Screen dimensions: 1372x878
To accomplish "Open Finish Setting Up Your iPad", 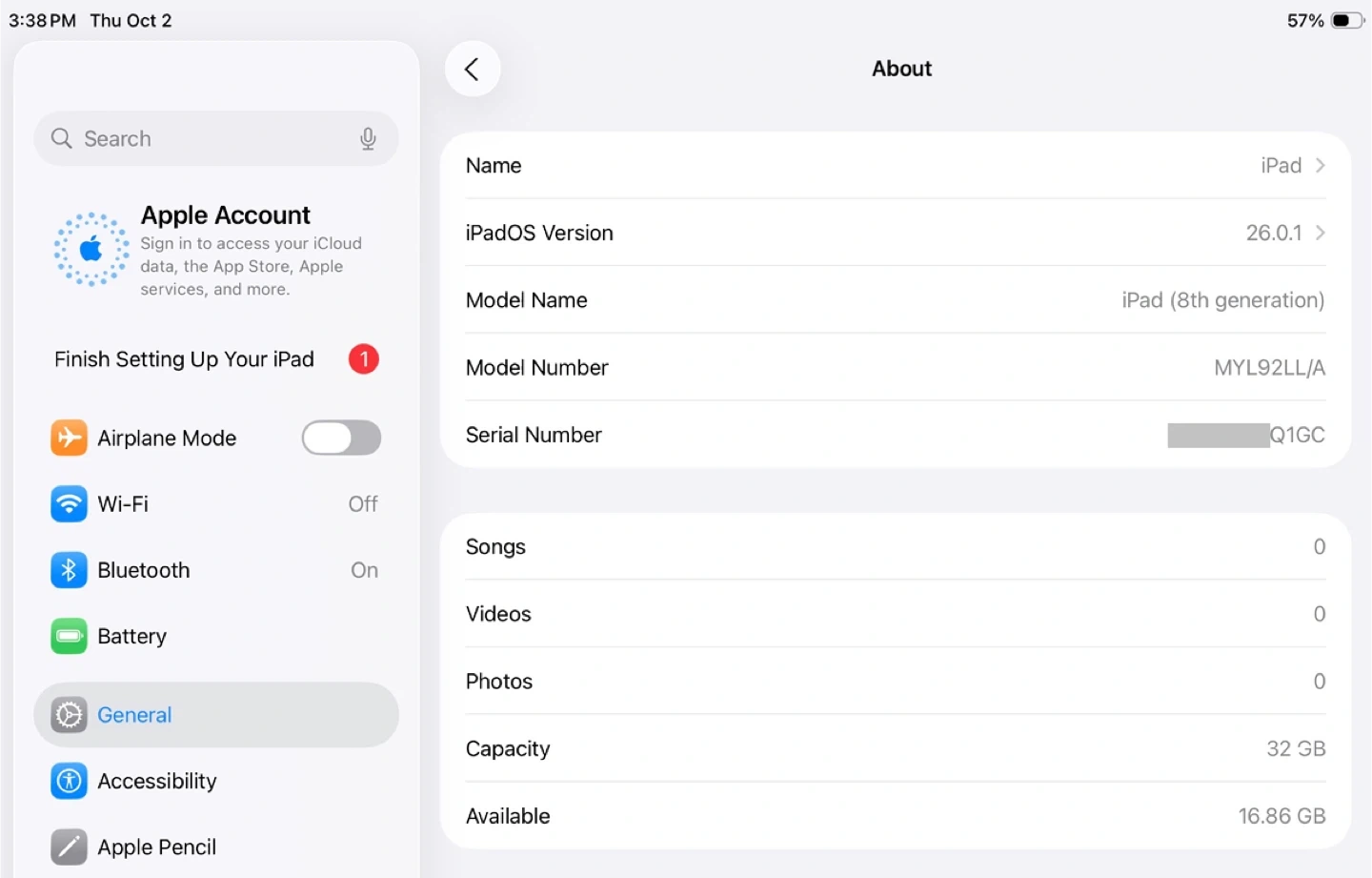I will click(x=184, y=359).
